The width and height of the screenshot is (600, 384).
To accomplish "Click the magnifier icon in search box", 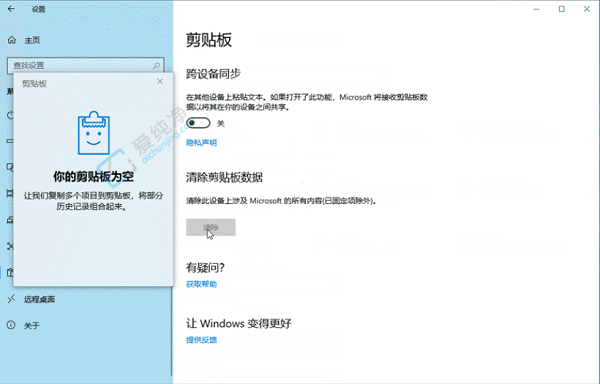I will point(156,66).
